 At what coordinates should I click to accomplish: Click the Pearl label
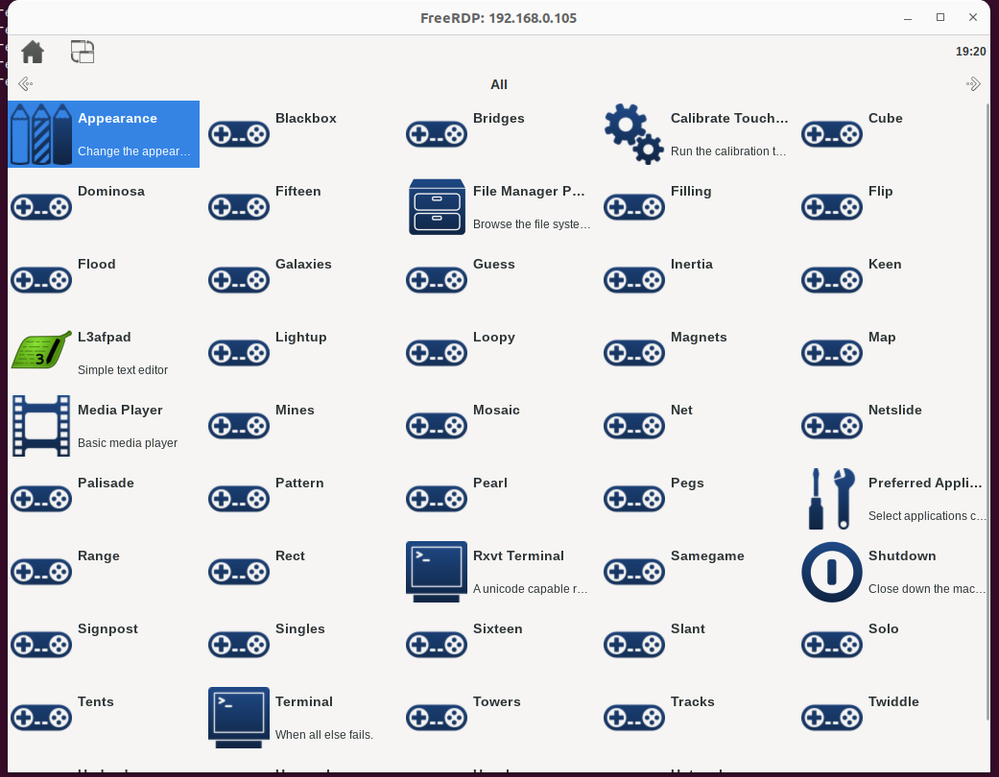point(490,483)
